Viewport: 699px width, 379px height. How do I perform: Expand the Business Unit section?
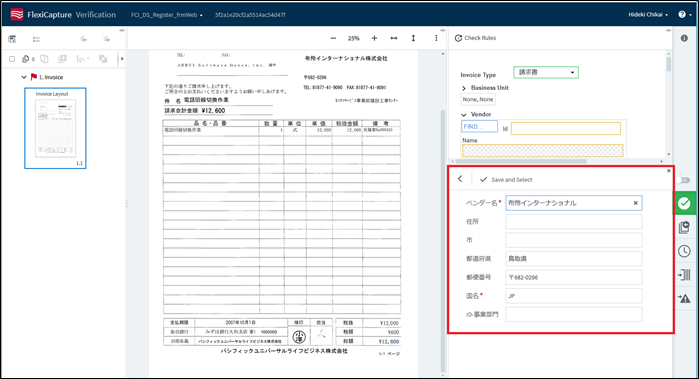click(x=464, y=88)
